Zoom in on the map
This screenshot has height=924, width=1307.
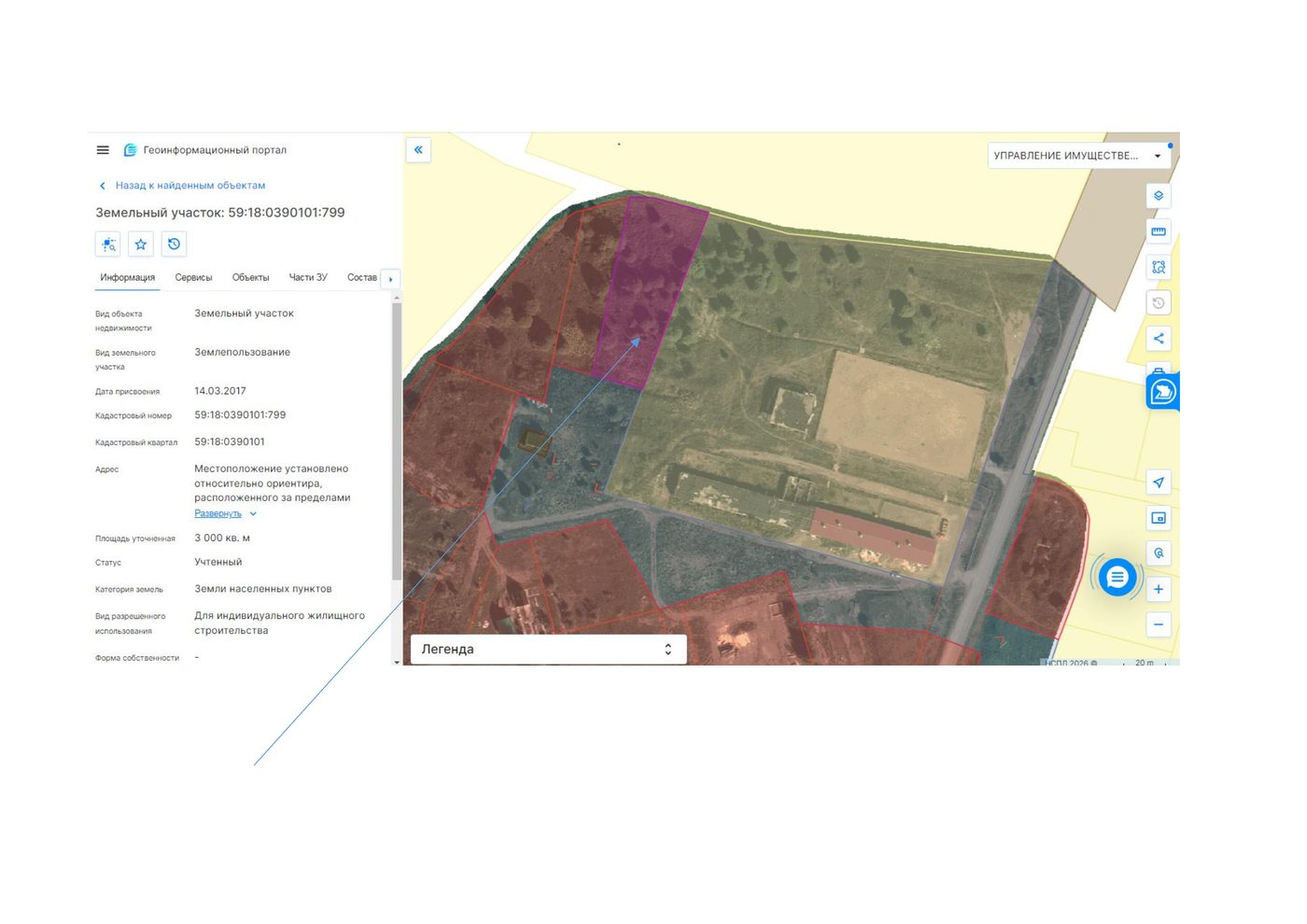click(1159, 589)
